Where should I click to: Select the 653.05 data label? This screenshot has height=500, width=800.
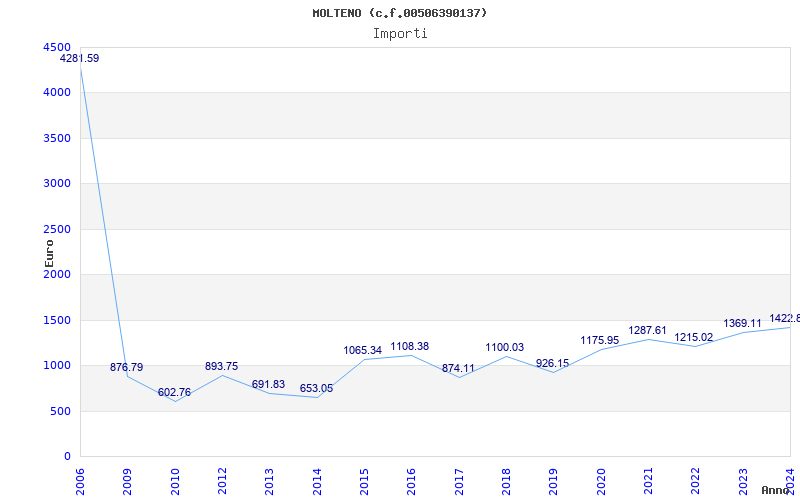(x=316, y=388)
